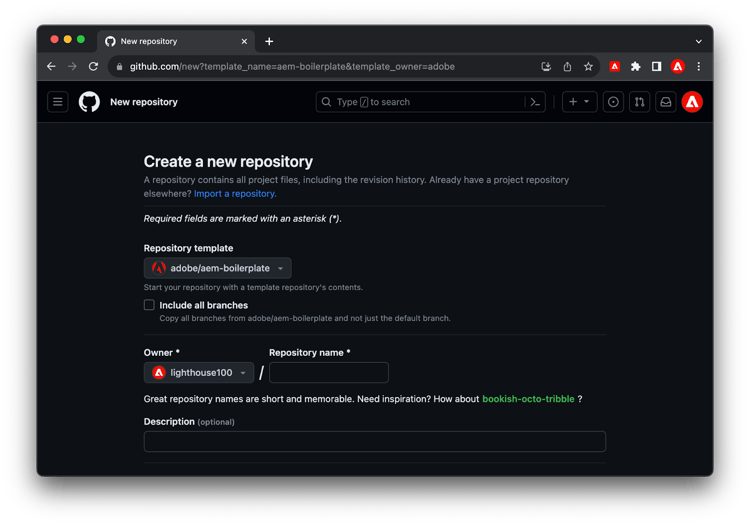This screenshot has width=750, height=525.
Task: Follow the Import a repository link
Action: (235, 194)
